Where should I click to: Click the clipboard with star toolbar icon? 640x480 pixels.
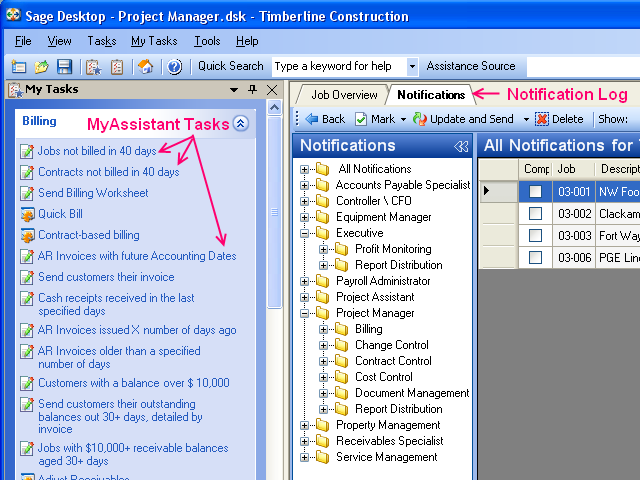[x=93, y=67]
